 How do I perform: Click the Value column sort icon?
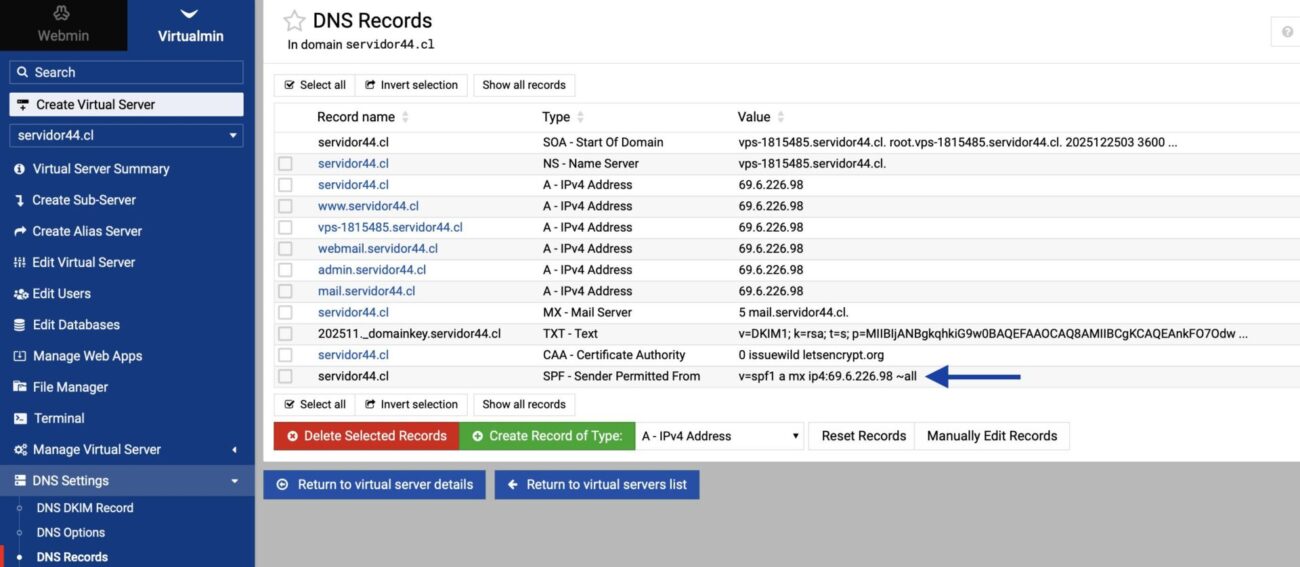tap(781, 117)
